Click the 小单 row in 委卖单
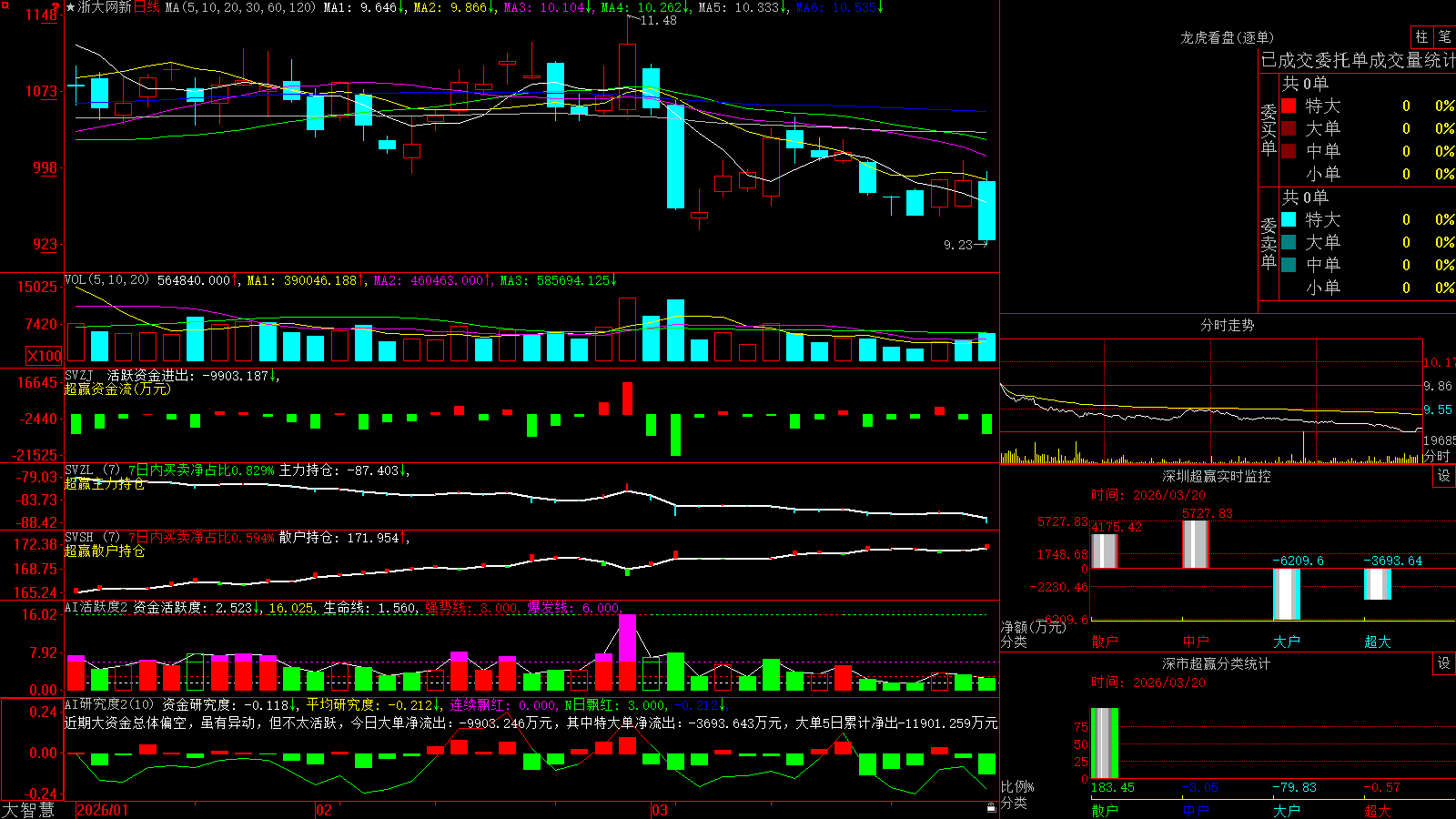 pyautogui.click(x=1368, y=288)
